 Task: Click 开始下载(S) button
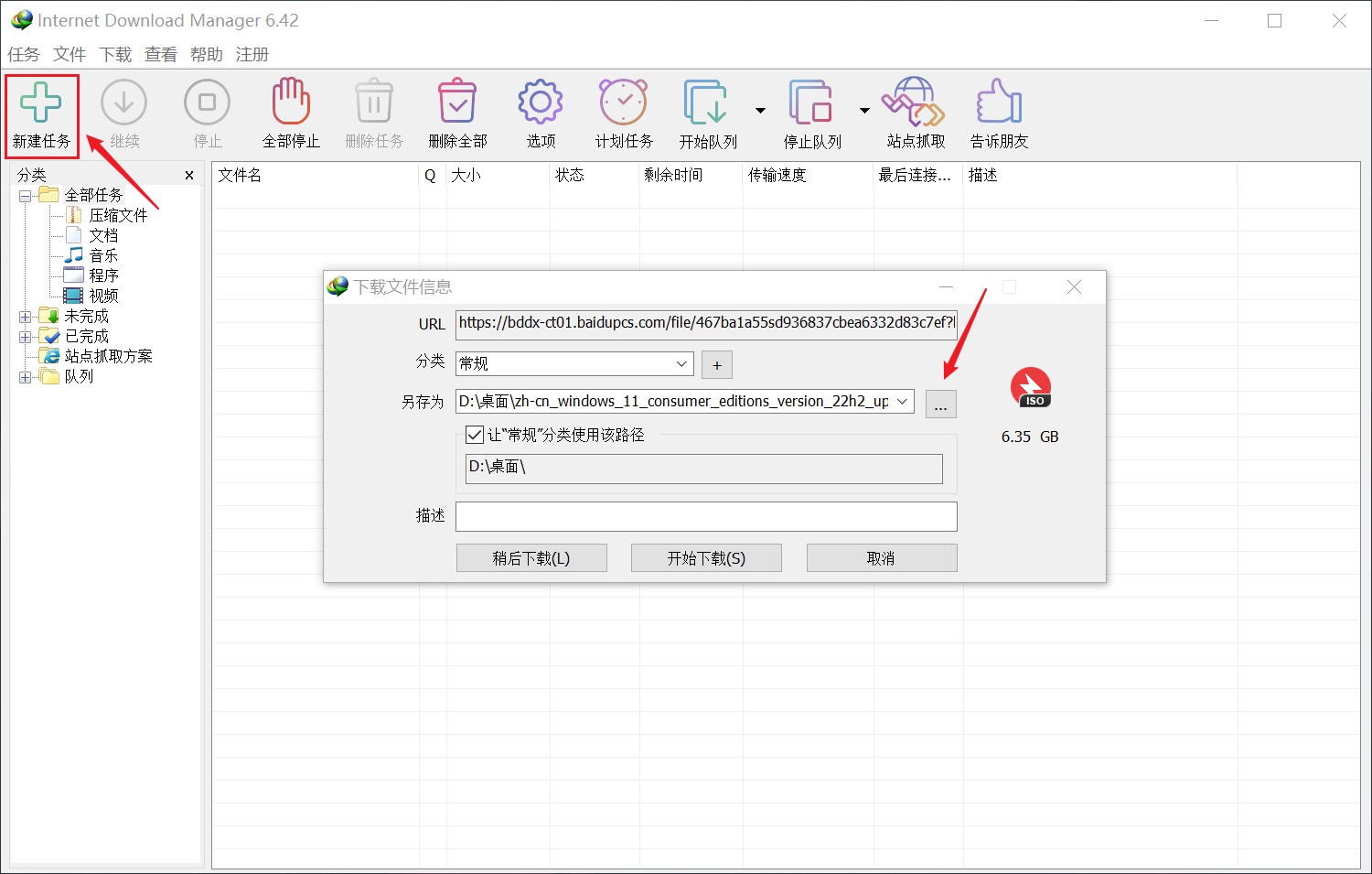706,558
